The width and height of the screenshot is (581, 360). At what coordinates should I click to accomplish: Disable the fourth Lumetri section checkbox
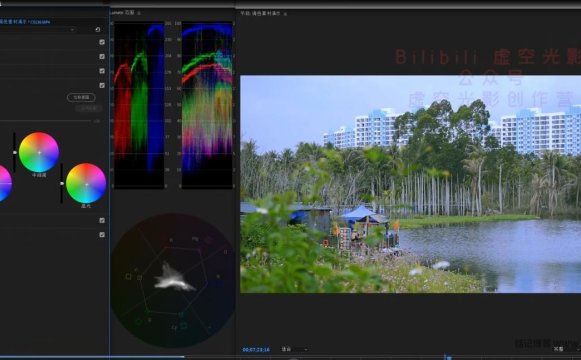click(102, 85)
